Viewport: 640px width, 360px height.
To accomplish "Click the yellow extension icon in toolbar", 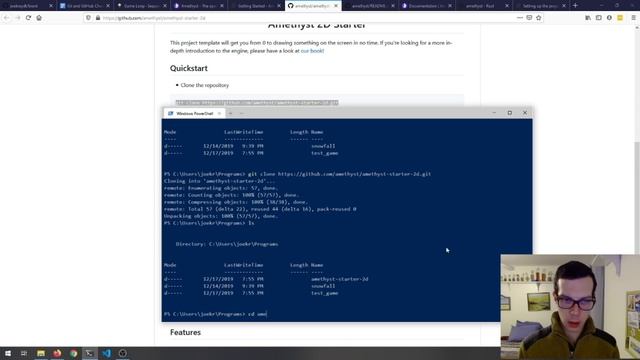I will click(x=620, y=18).
